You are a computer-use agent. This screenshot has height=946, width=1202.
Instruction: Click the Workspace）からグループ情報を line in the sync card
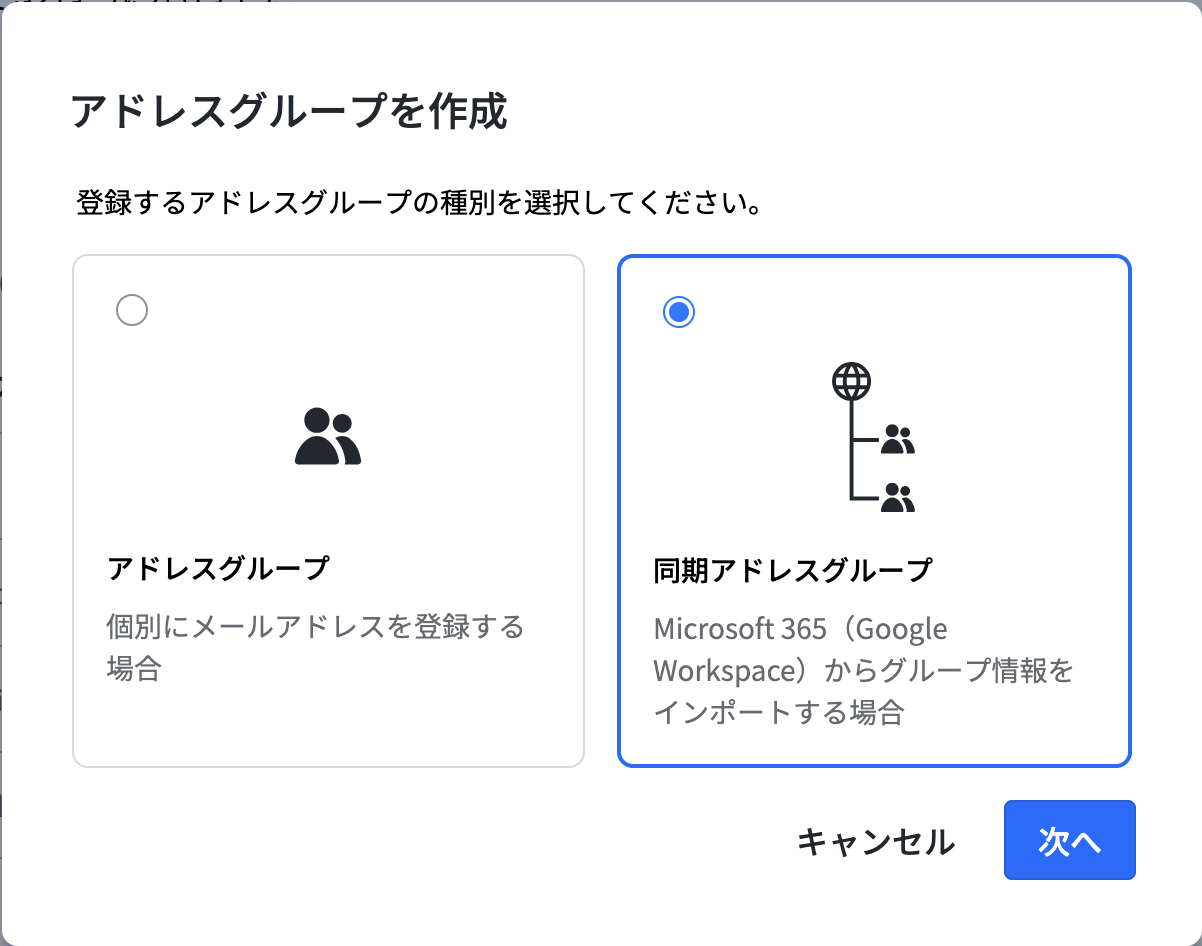(863, 670)
